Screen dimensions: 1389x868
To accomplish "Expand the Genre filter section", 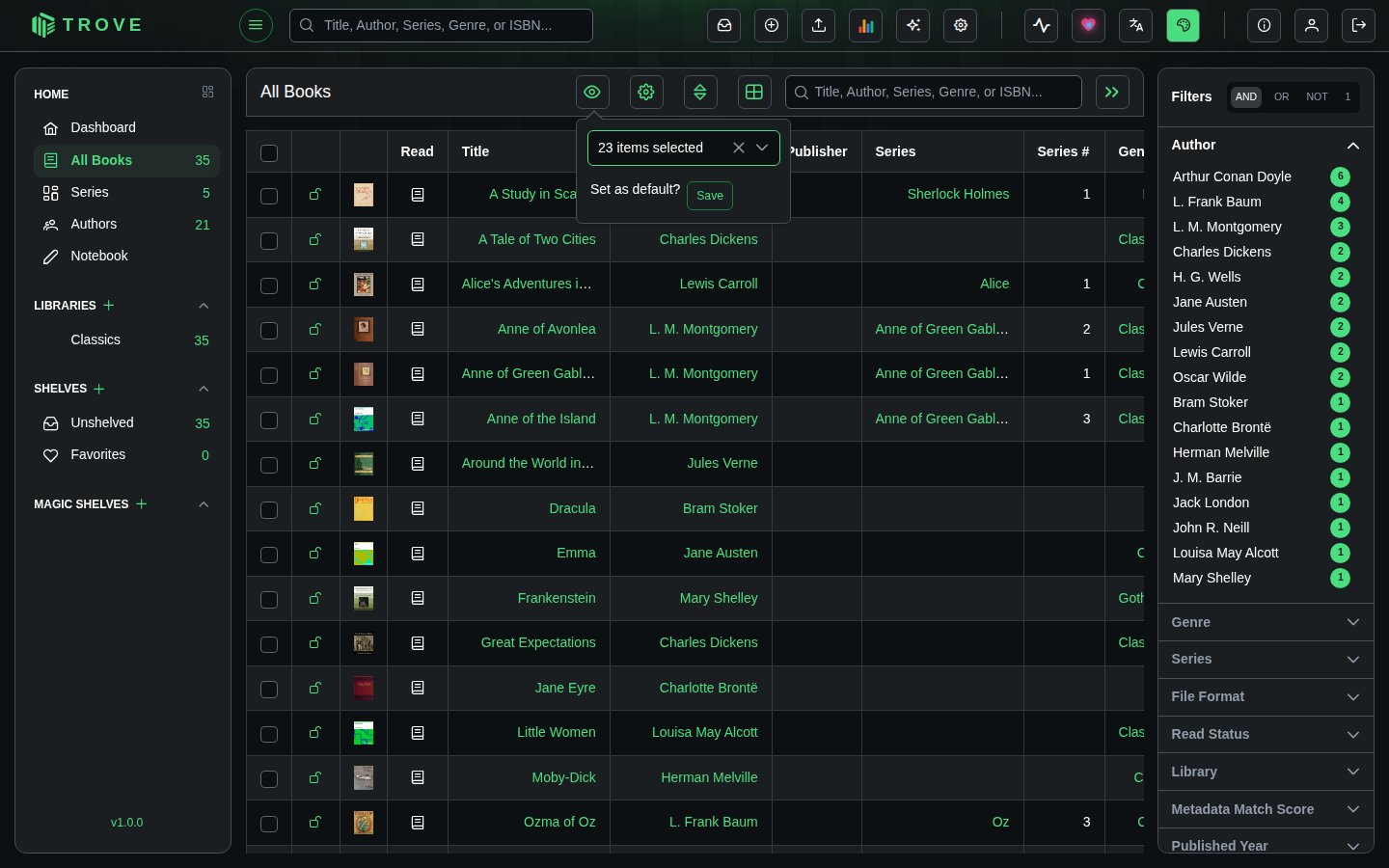I will (x=1266, y=622).
